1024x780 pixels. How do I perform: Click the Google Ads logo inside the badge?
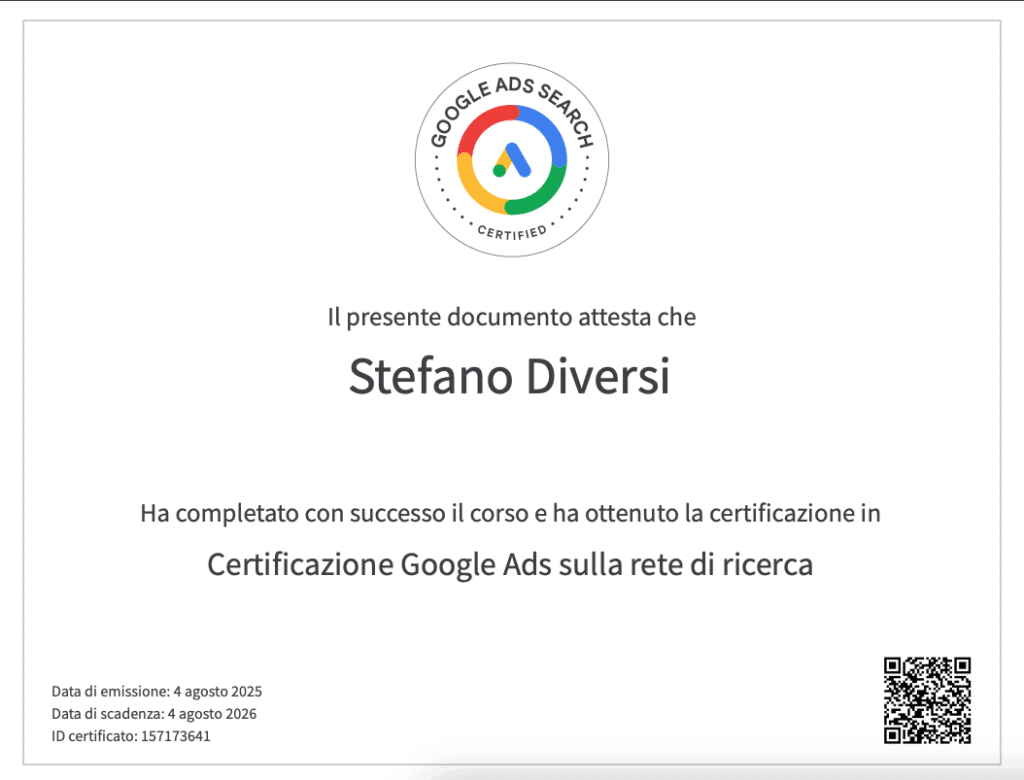pyautogui.click(x=512, y=160)
